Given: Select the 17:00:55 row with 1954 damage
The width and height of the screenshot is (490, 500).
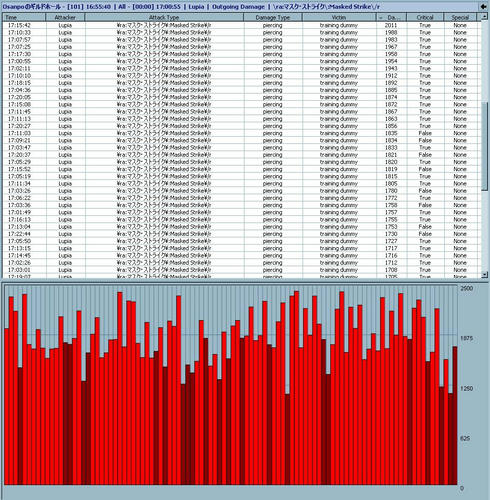Looking at the screenshot, I should coord(240,61).
